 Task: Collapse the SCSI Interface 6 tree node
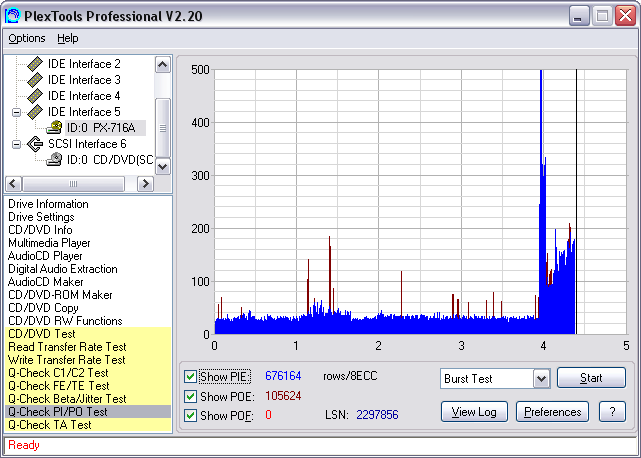[16, 144]
